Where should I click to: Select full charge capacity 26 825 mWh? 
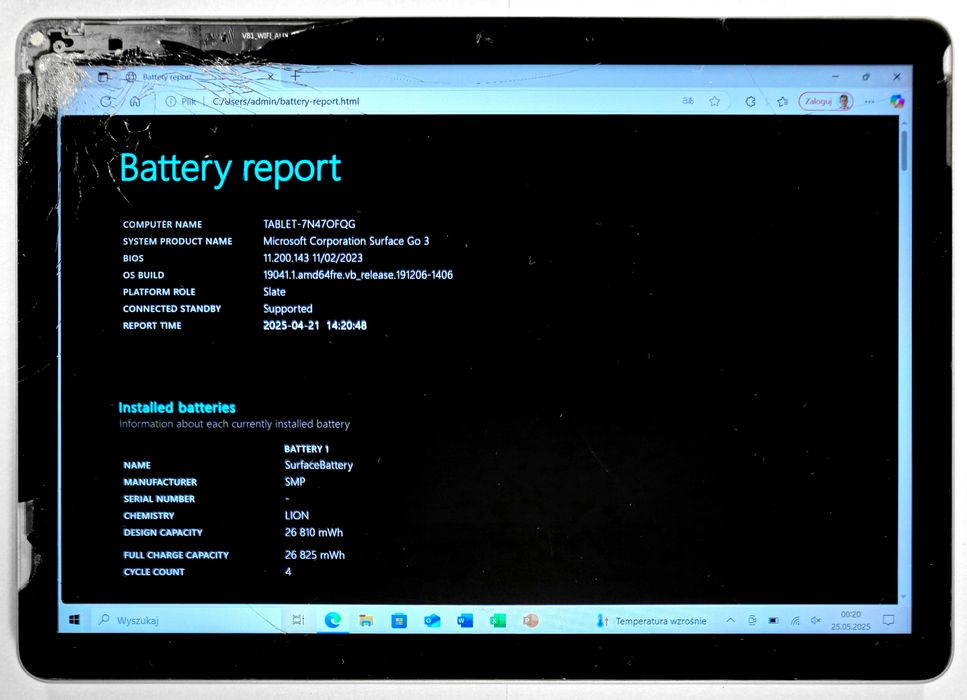pos(315,555)
